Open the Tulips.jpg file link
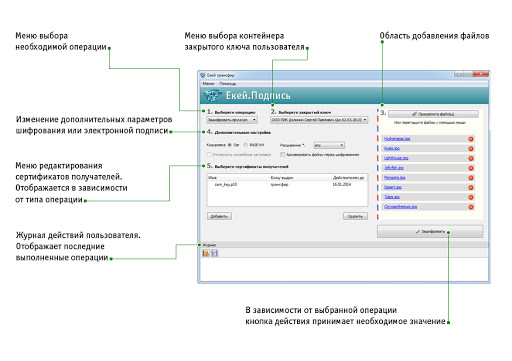This screenshot has width=512, height=361. (392, 197)
